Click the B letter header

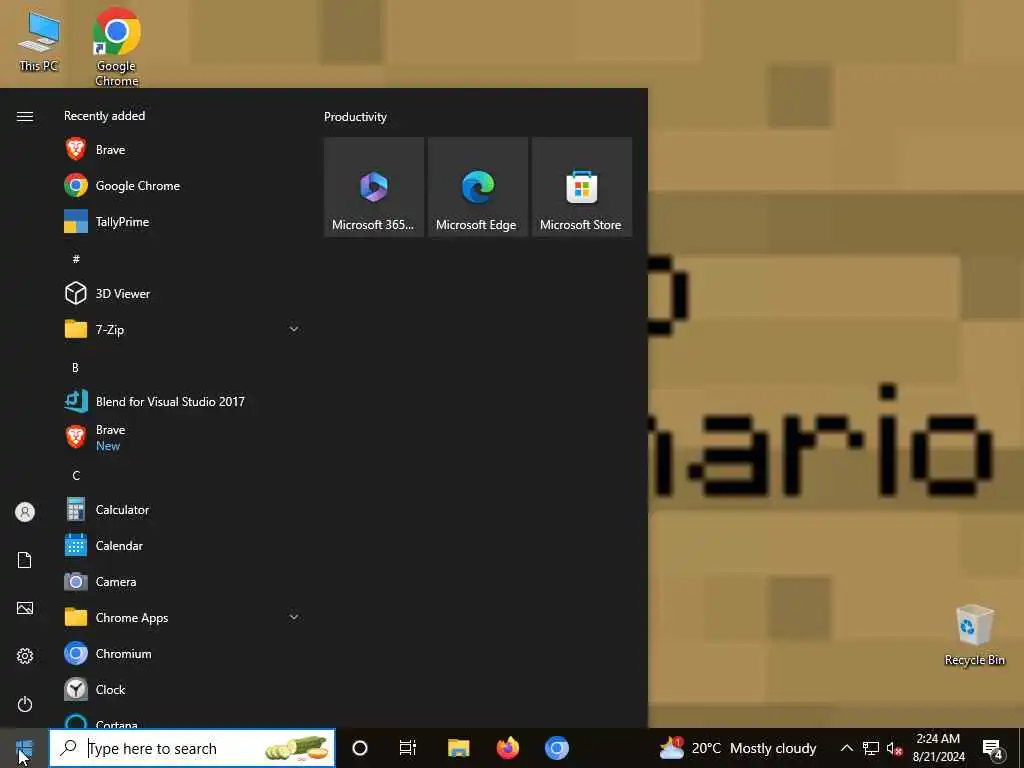[75, 368]
